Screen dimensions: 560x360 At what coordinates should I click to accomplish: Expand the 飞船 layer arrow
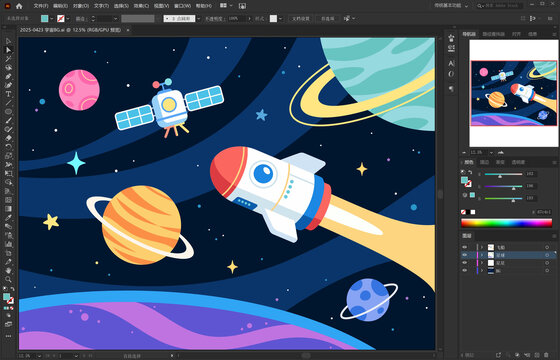pos(482,247)
